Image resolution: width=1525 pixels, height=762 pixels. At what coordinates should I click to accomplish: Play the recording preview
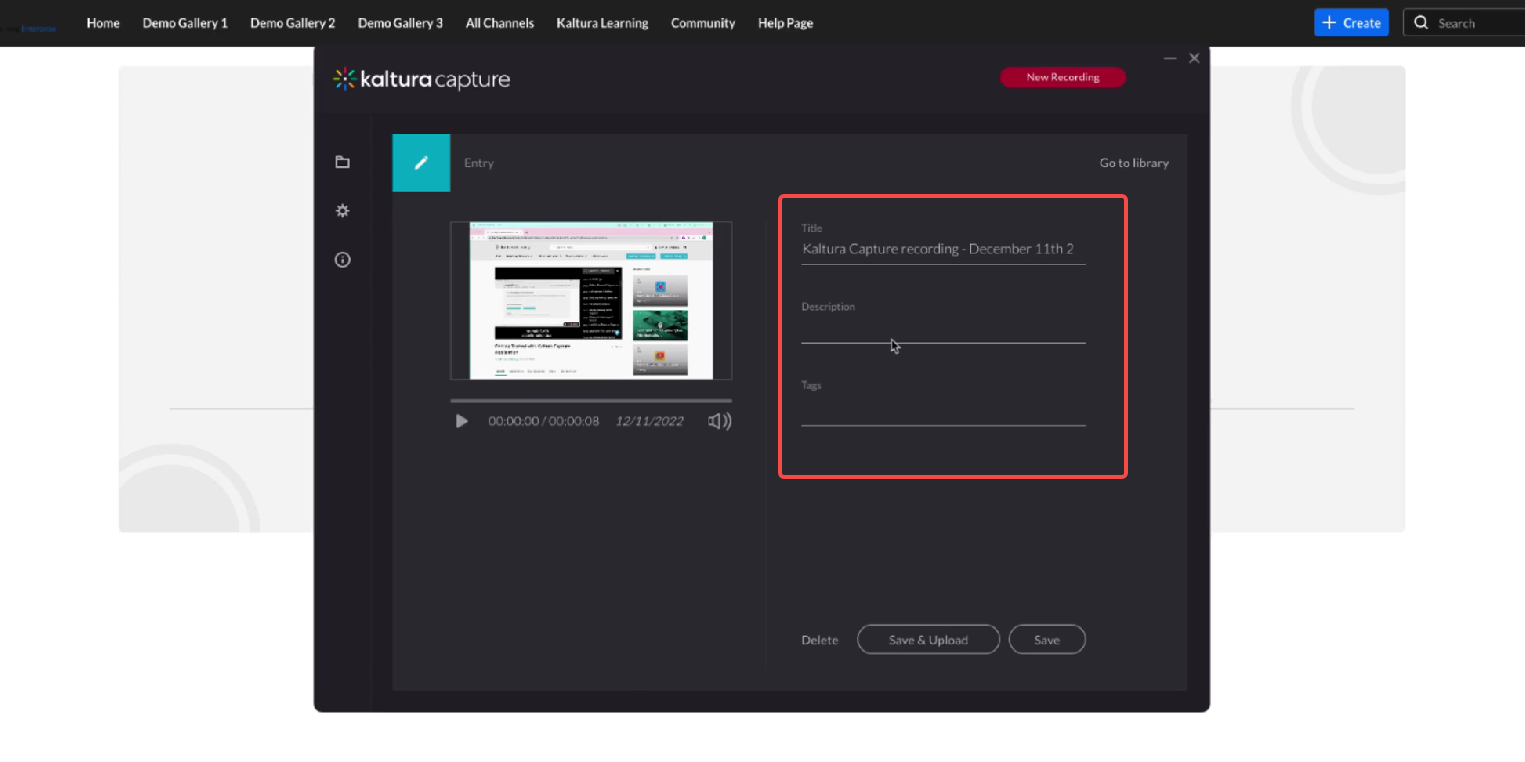click(461, 421)
